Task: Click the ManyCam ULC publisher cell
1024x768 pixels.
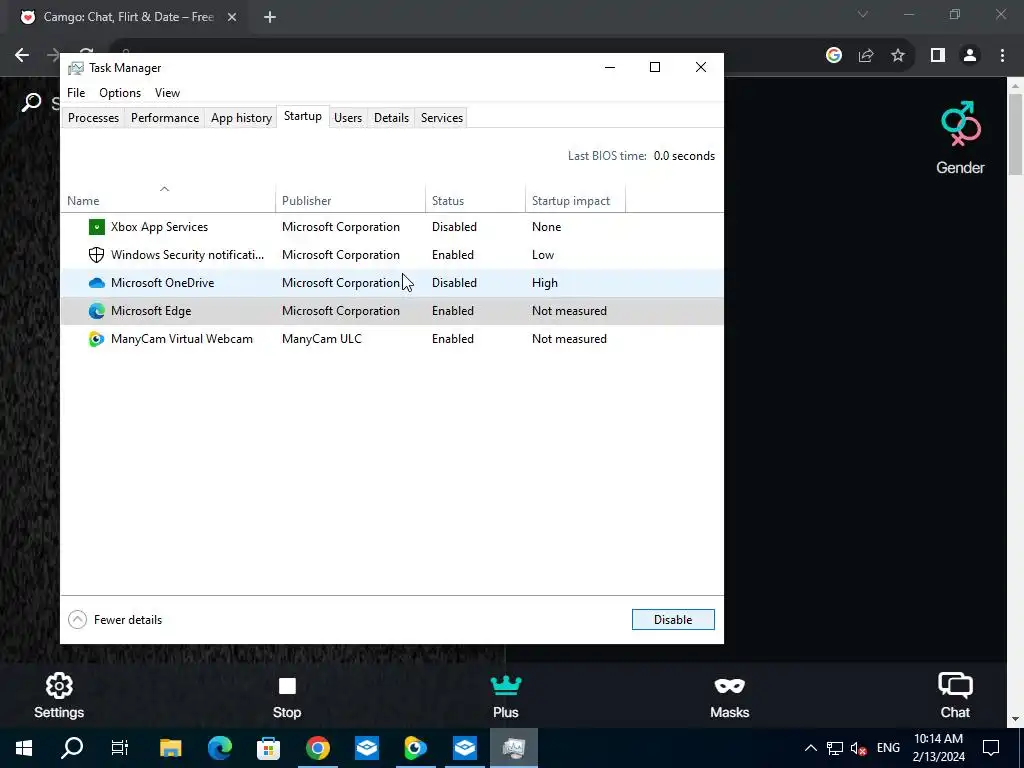Action: click(x=322, y=339)
